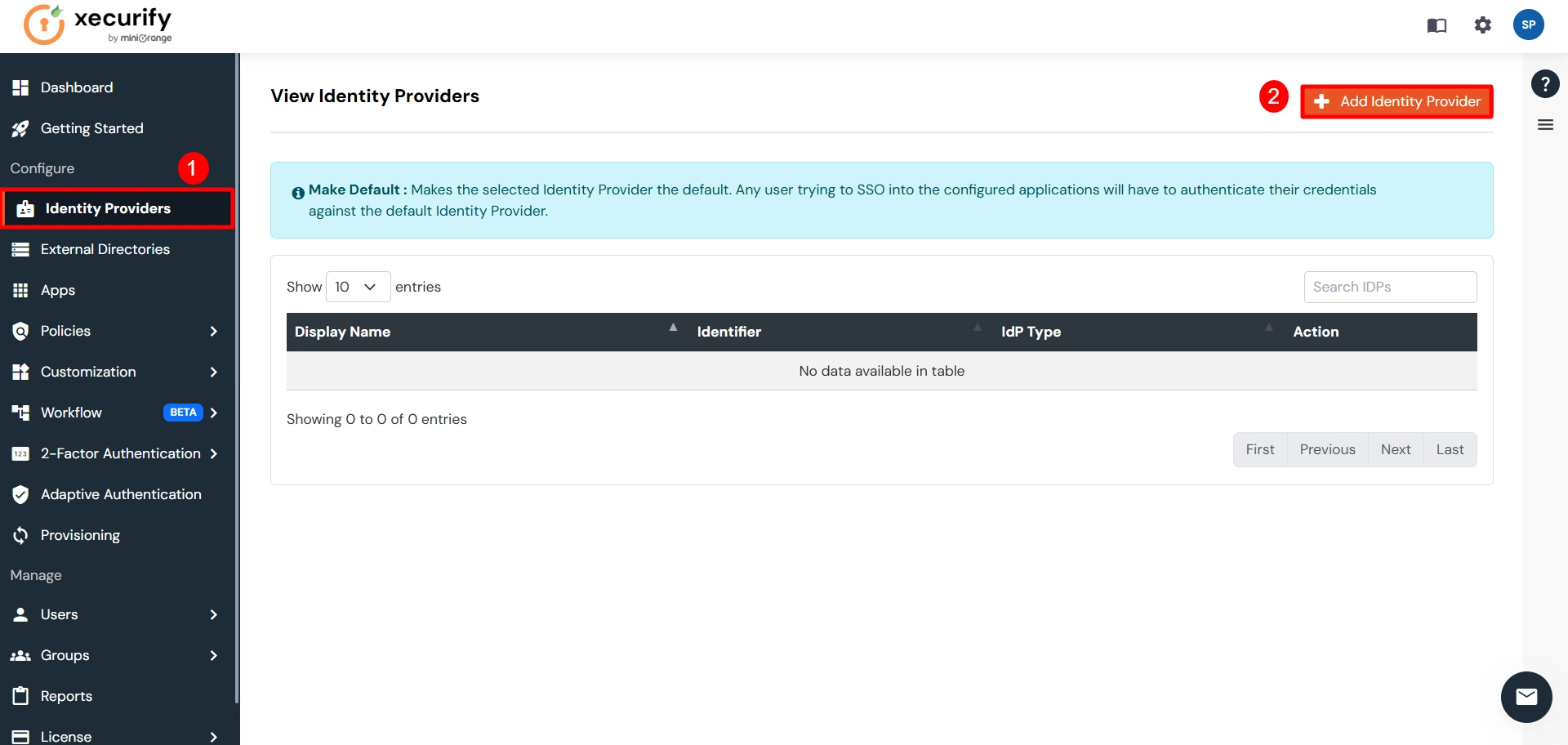Expand the License submenu chevron
The width and height of the screenshot is (1568, 745).
pos(213,736)
